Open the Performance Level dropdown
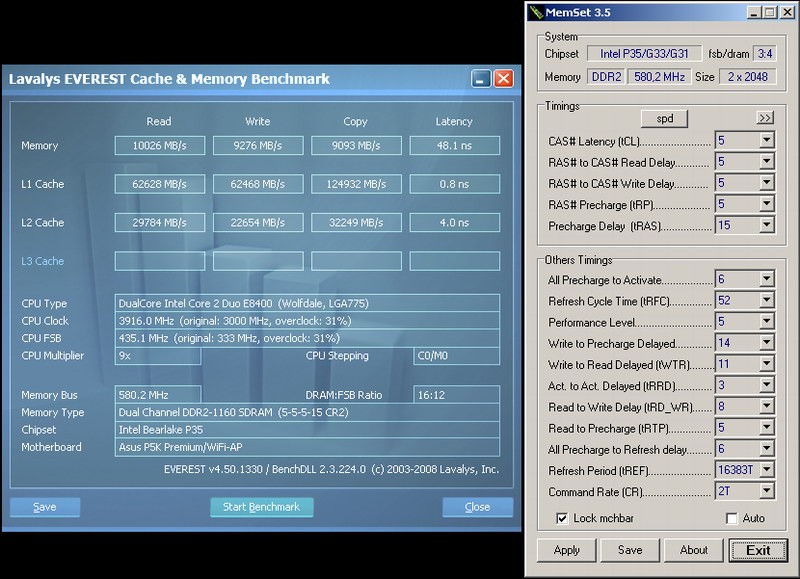Viewport: 800px width, 579px height. (766, 321)
